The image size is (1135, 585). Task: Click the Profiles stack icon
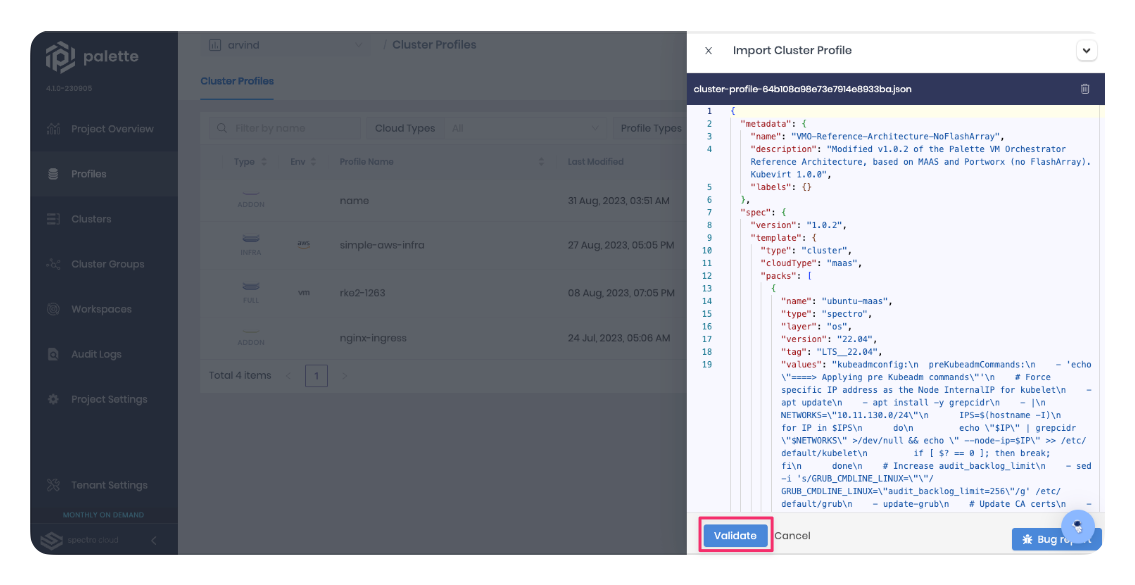point(53,174)
